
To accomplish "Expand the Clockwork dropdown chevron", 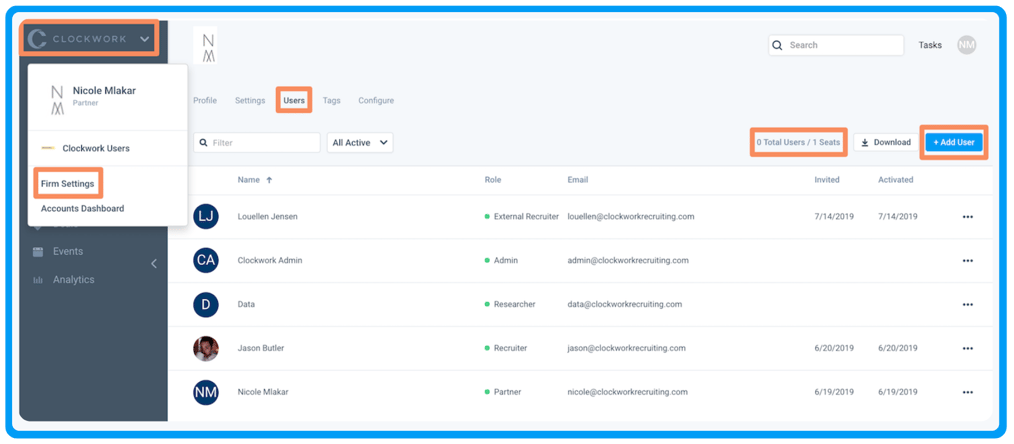I will coord(144,39).
